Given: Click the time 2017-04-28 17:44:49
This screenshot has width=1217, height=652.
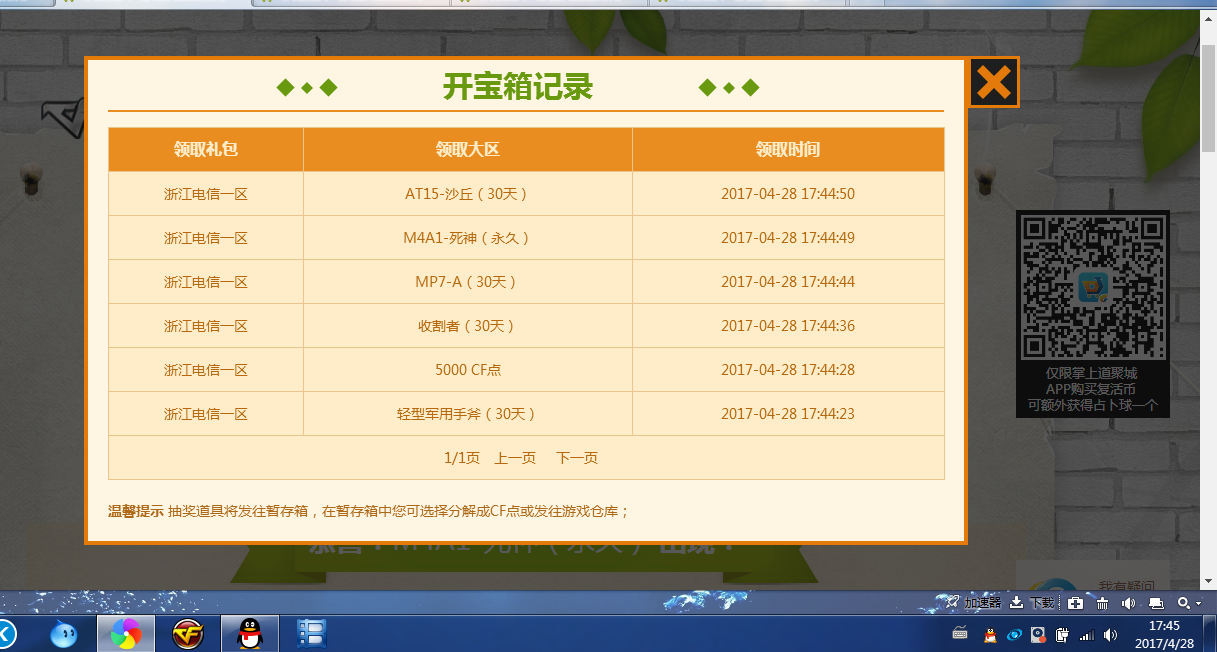Looking at the screenshot, I should (x=788, y=238).
